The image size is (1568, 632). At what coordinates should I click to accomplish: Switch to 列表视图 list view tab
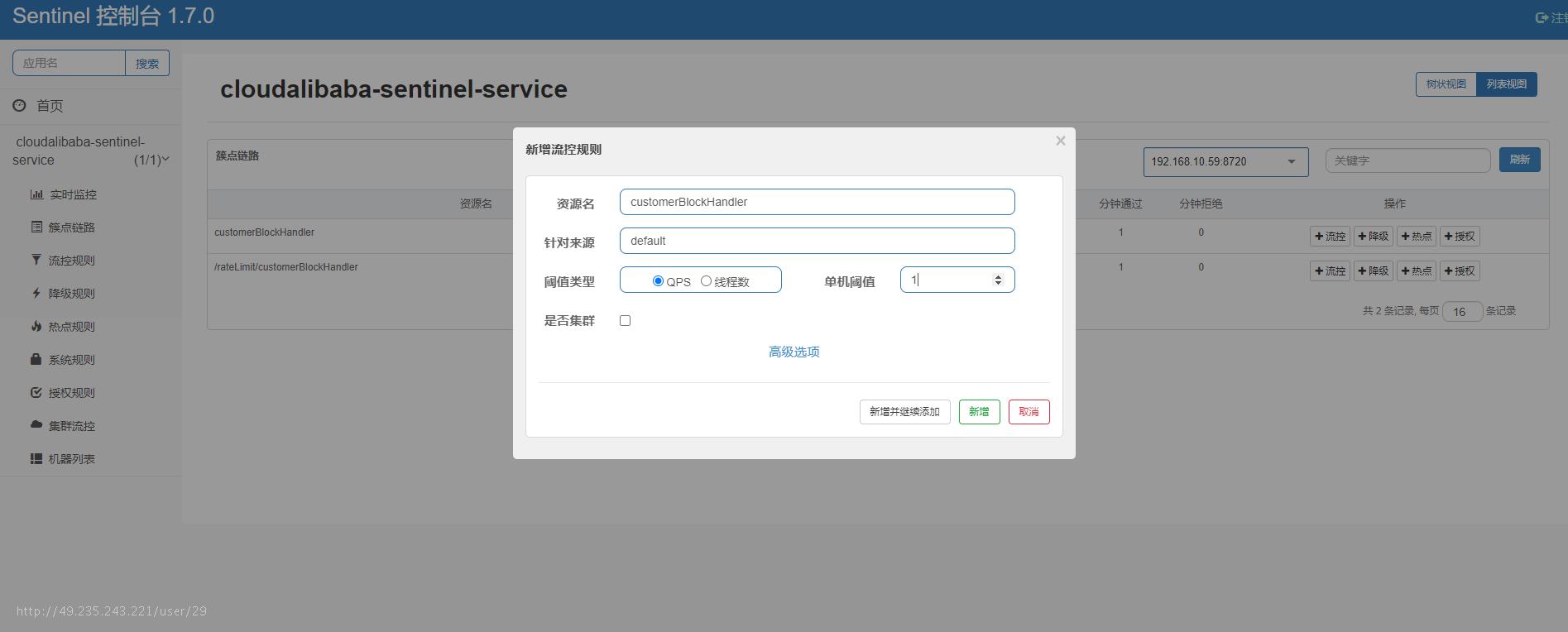tap(1507, 84)
